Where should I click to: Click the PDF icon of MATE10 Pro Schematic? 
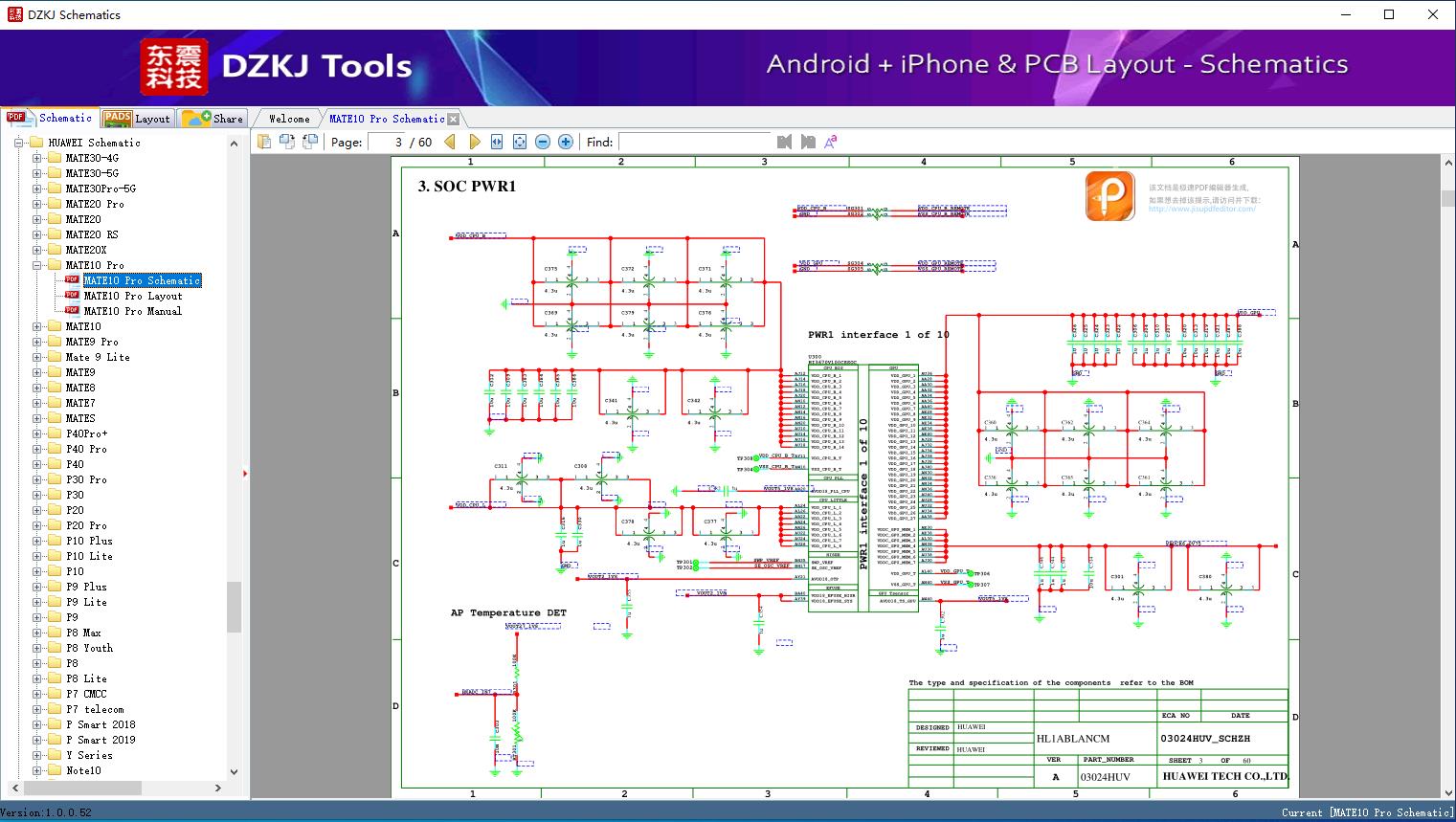[72, 280]
